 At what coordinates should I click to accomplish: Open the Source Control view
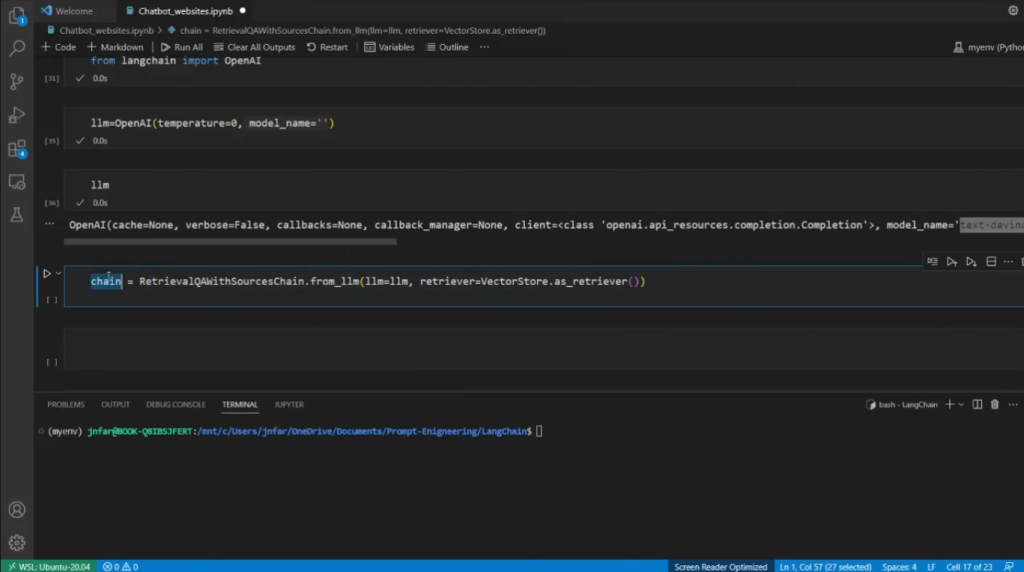click(16, 81)
